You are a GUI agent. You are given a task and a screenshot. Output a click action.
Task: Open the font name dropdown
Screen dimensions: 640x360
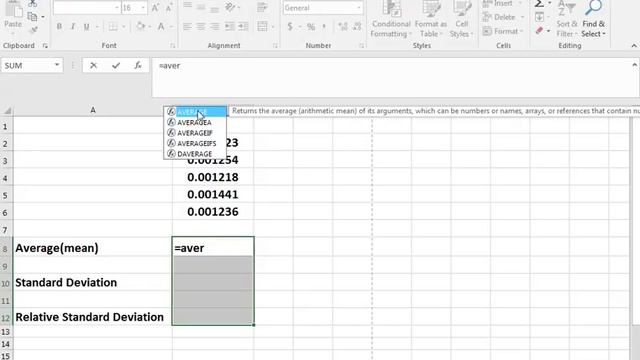(117, 8)
